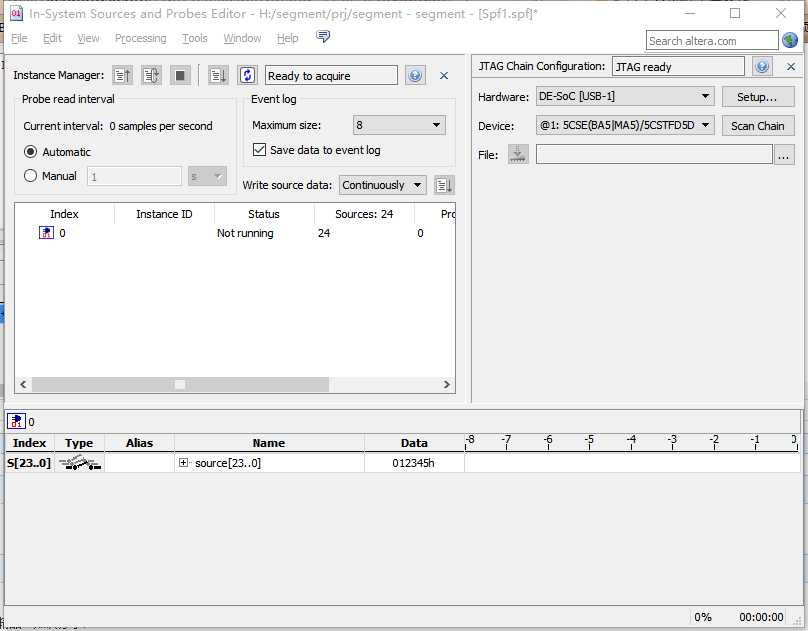This screenshot has height=631, width=808.
Task: Click the Sources: 24 column header
Action: (x=364, y=214)
